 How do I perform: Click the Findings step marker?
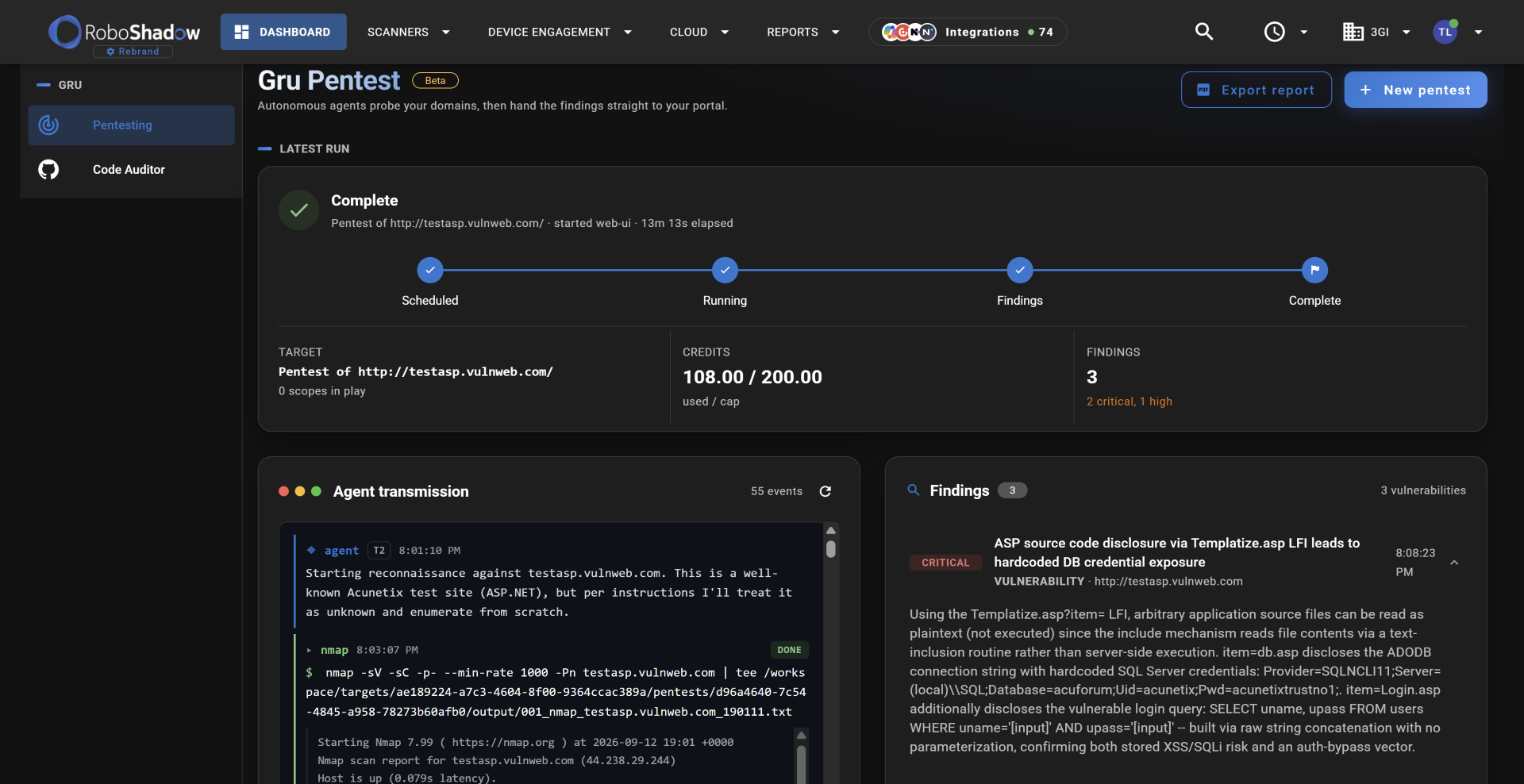(x=1020, y=270)
